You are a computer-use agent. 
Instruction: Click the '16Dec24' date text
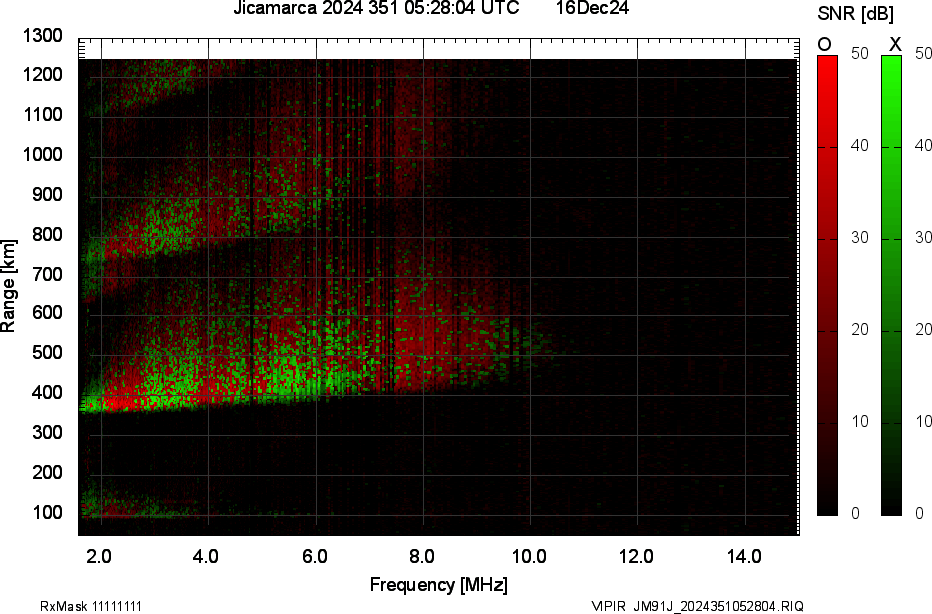pos(592,8)
